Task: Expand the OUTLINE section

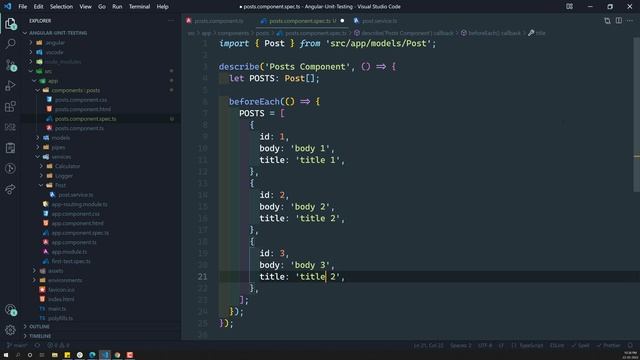Action: (36, 327)
